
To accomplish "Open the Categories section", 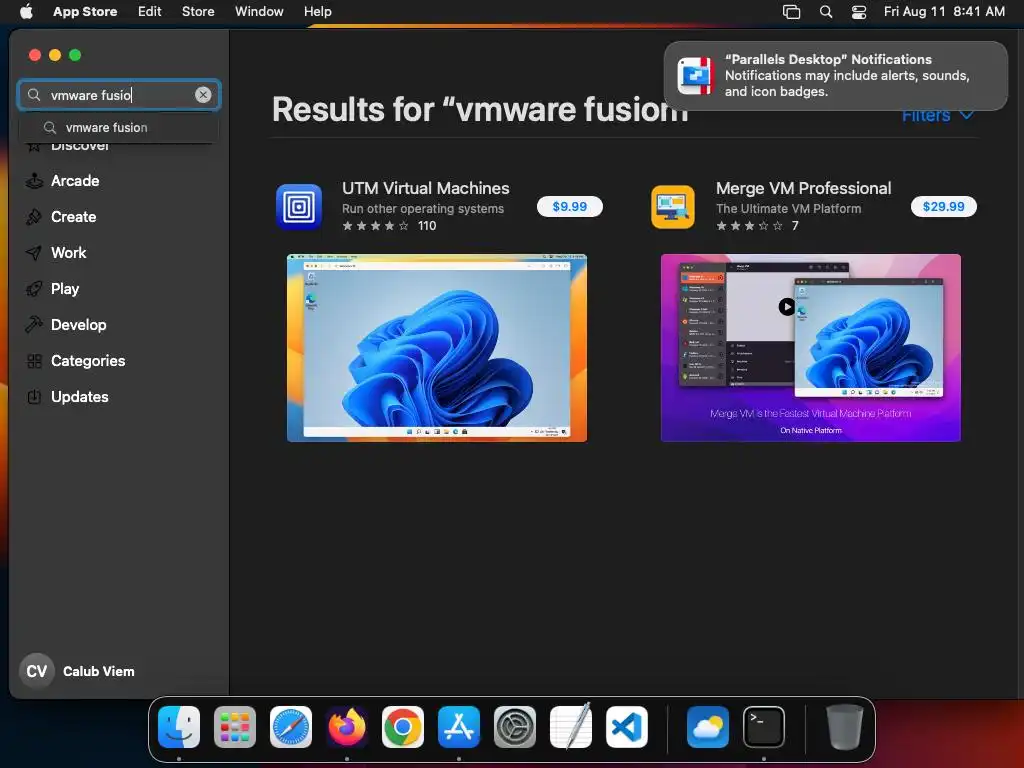I will [88, 360].
